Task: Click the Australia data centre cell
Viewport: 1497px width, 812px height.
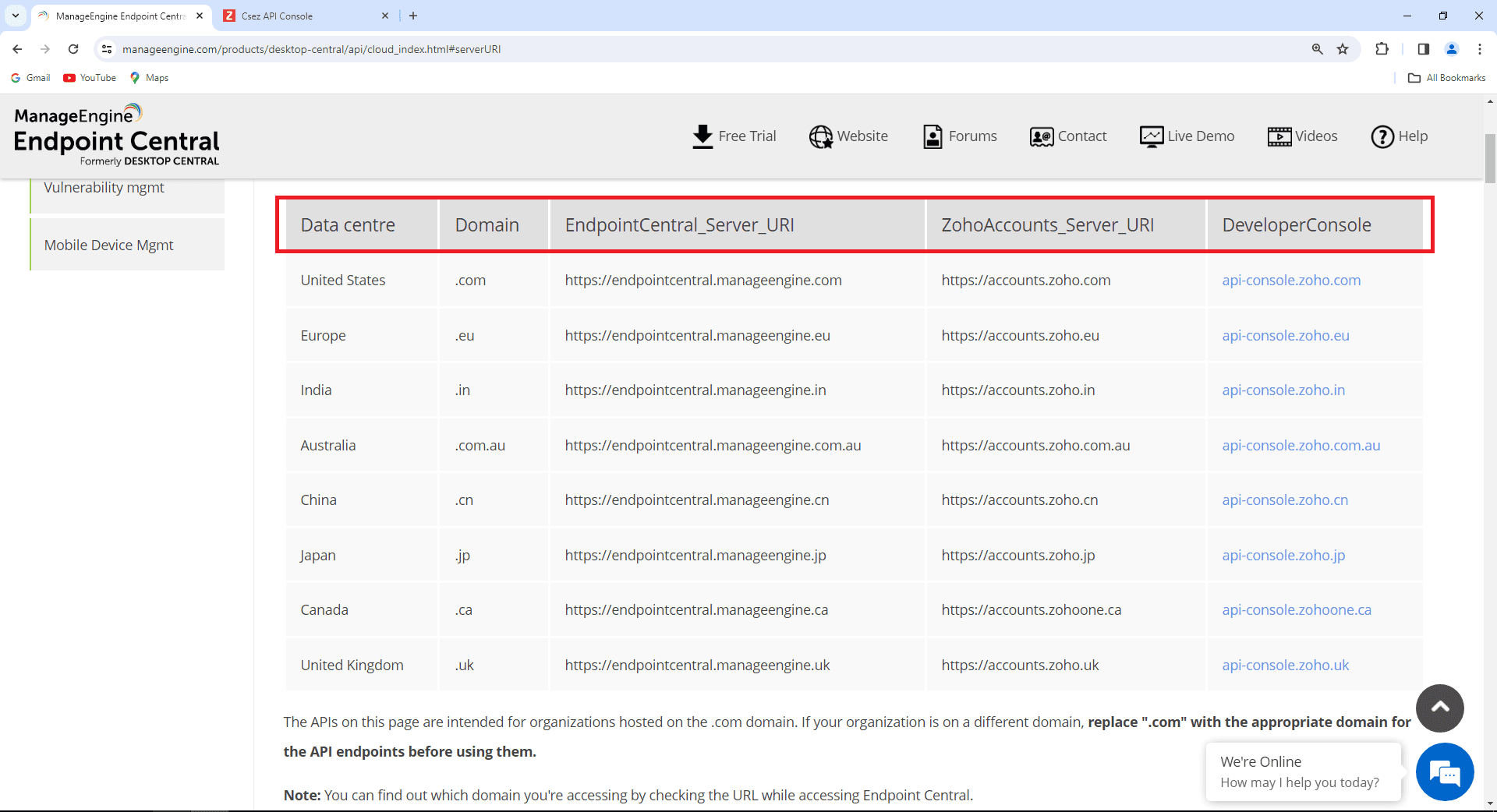Action: (362, 446)
